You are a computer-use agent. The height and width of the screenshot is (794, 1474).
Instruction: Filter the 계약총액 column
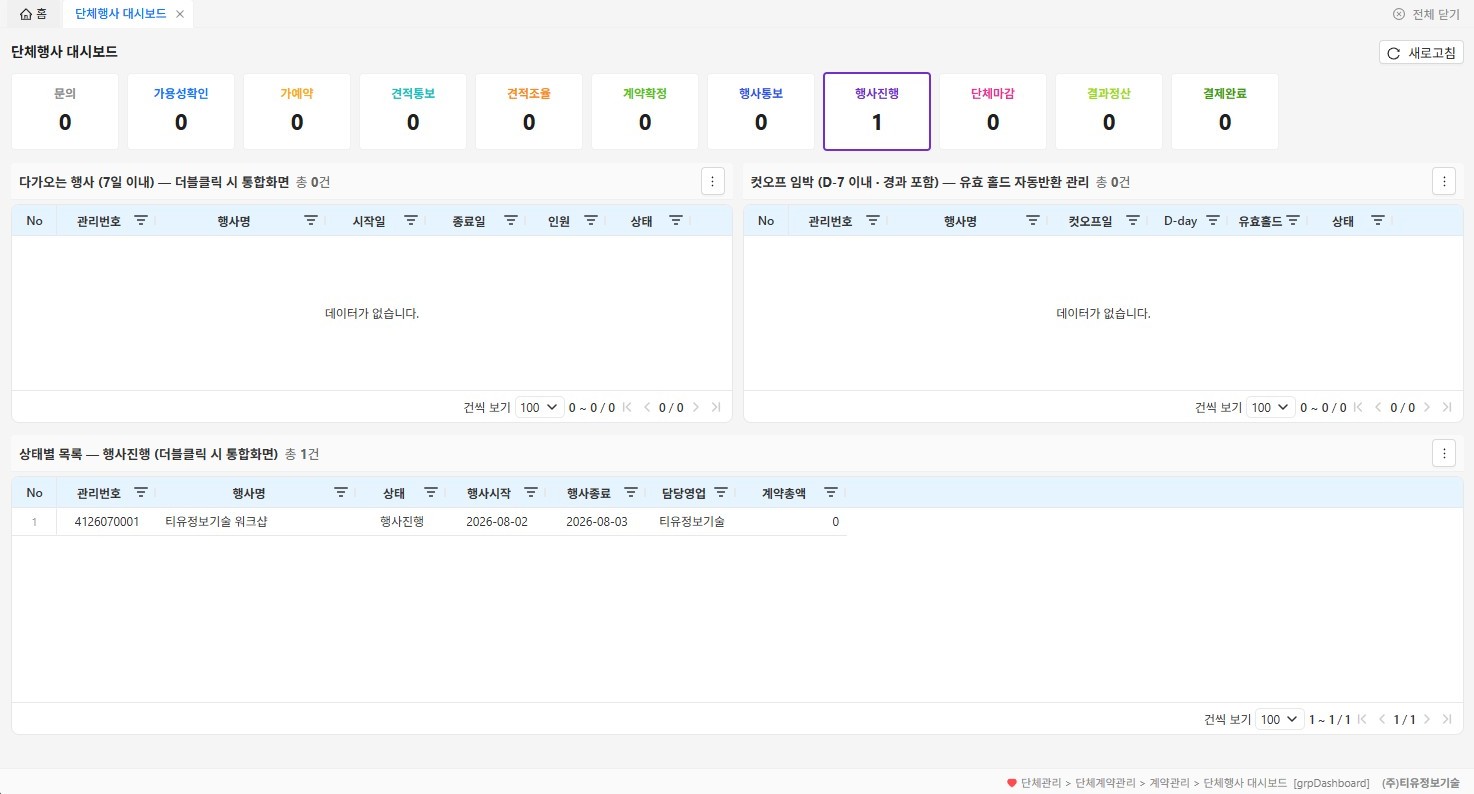(831, 493)
